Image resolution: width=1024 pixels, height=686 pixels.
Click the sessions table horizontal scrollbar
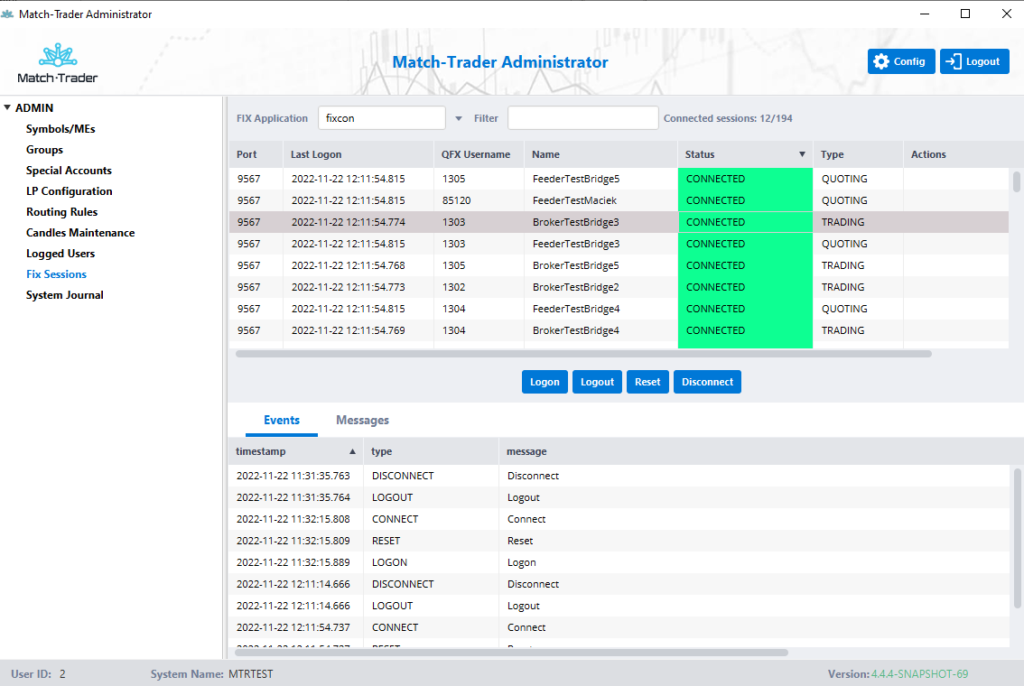pyautogui.click(x=583, y=354)
